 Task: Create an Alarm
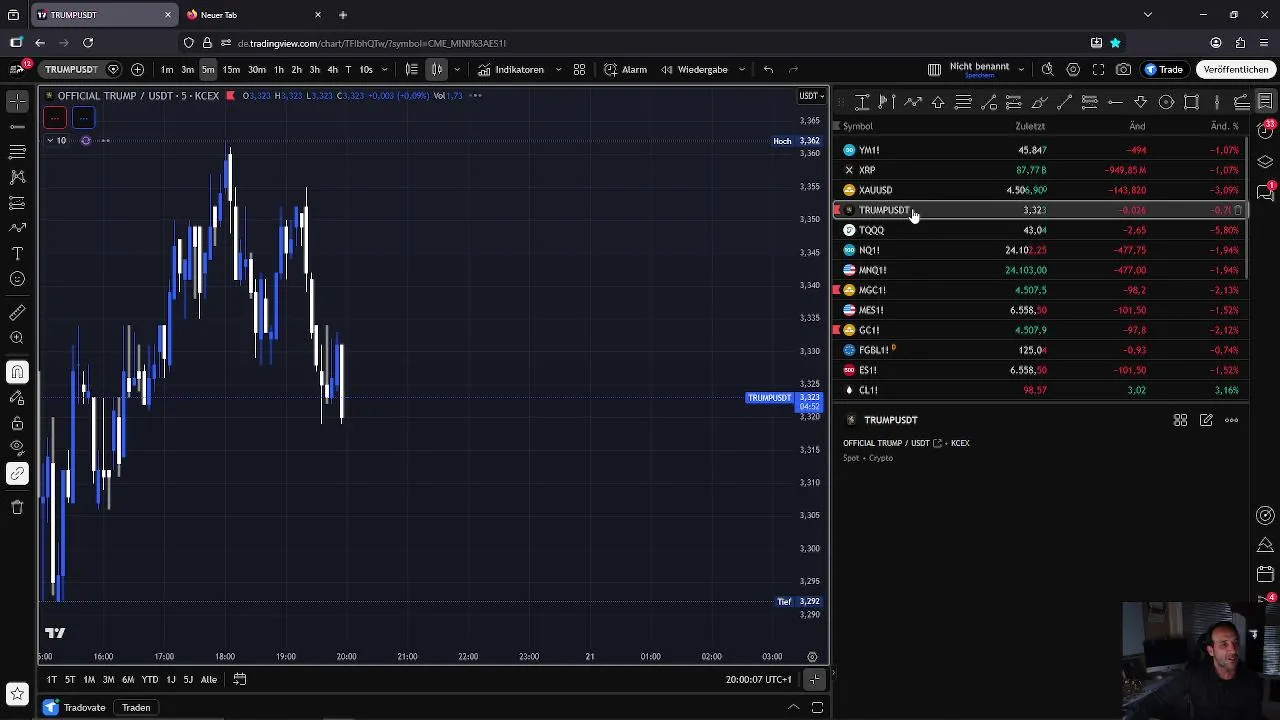[625, 69]
